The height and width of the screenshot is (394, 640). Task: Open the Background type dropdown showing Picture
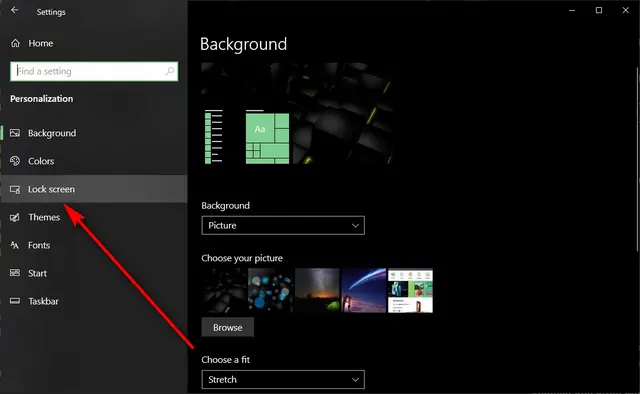tap(283, 225)
